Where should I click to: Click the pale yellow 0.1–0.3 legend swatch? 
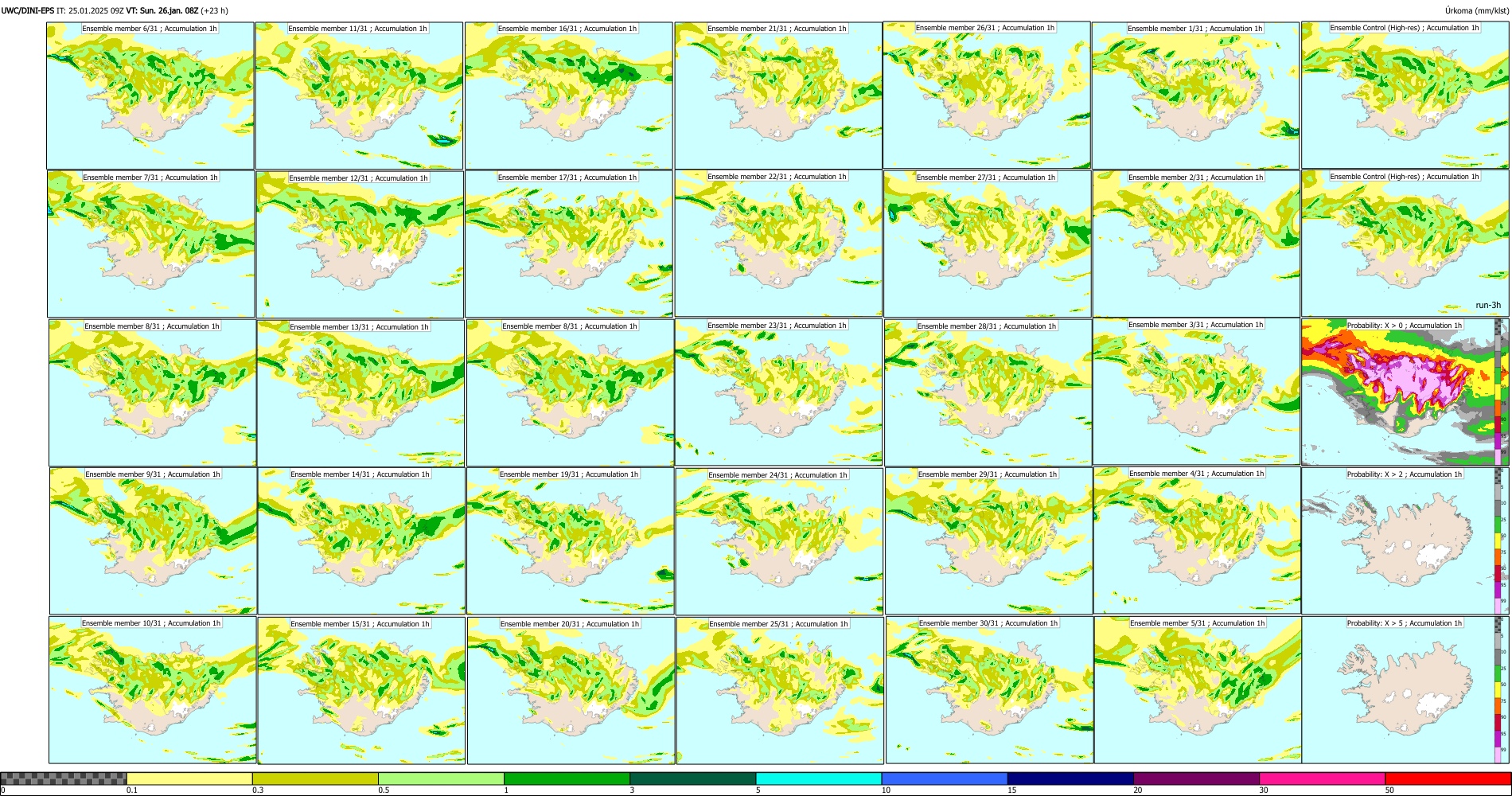[189, 778]
